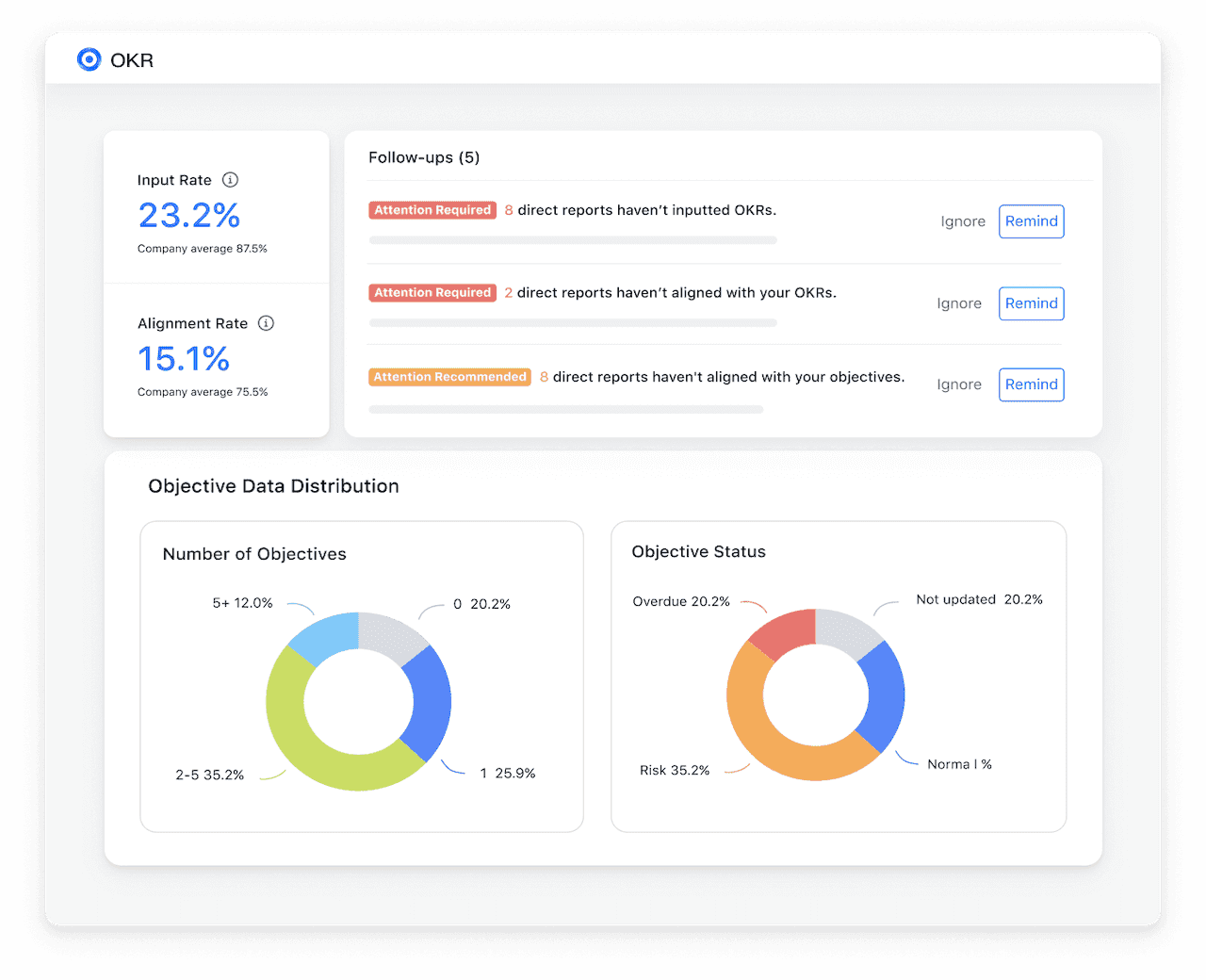Click the progress bar under the first follow-up
This screenshot has width=1206, height=980.
coord(572,239)
